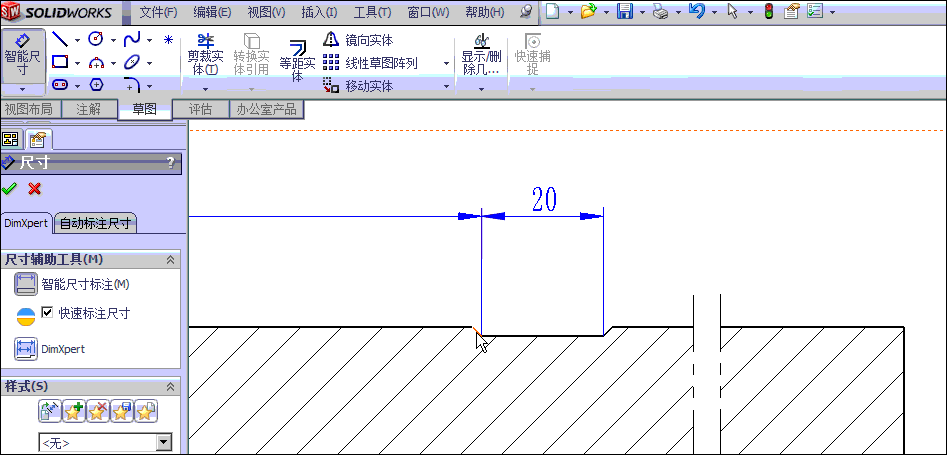Confirm dimension with the green checkmark
The height and width of the screenshot is (455, 947).
(x=10, y=189)
